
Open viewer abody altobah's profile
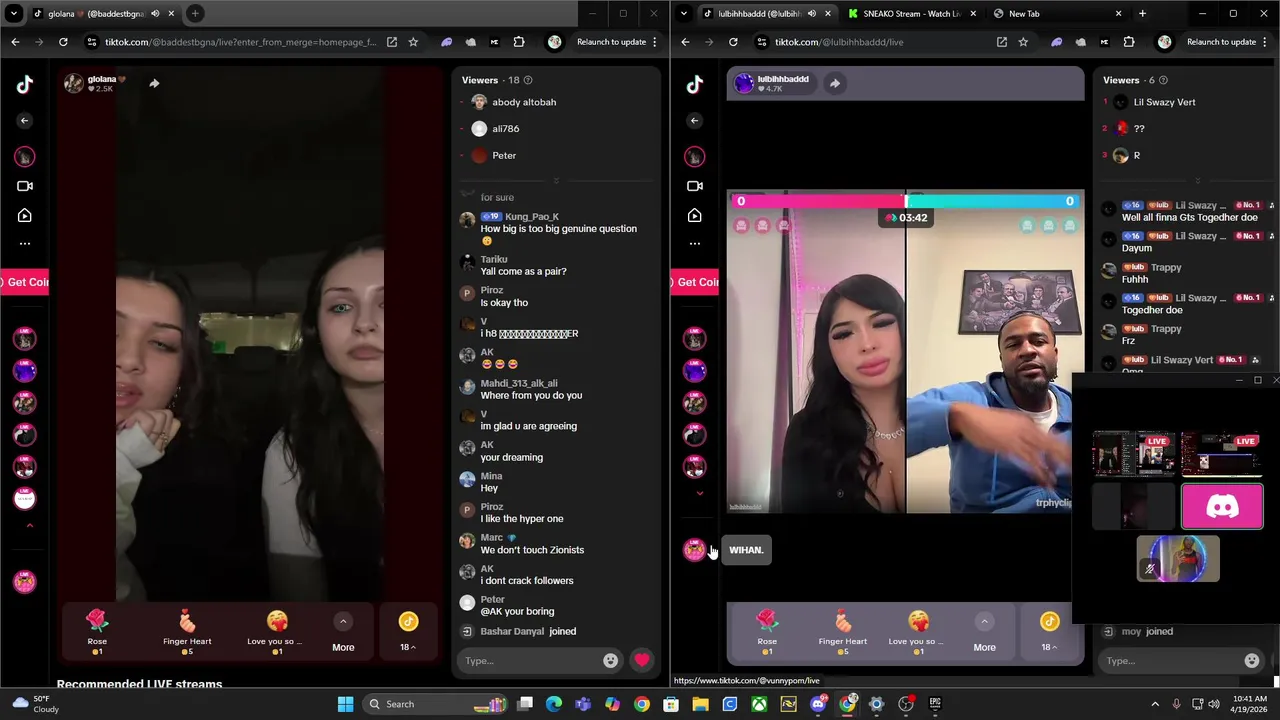pyautogui.click(x=523, y=102)
